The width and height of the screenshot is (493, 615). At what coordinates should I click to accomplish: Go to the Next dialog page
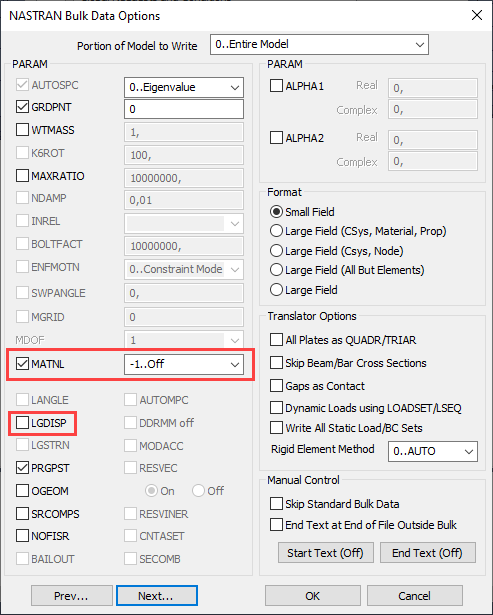click(x=156, y=595)
